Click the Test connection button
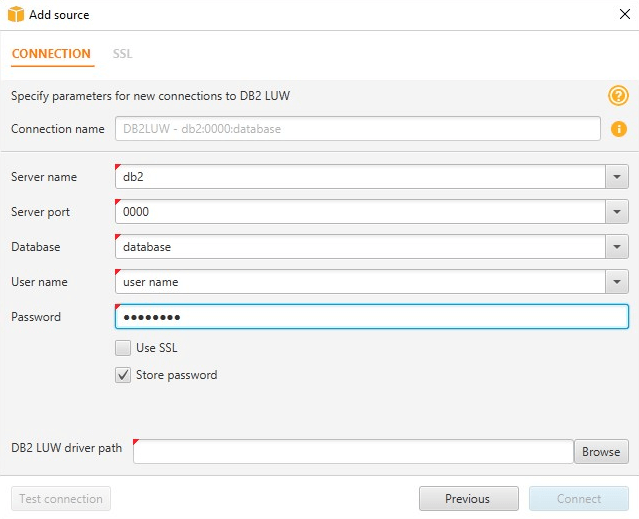This screenshot has height=519, width=639. [x=61, y=499]
